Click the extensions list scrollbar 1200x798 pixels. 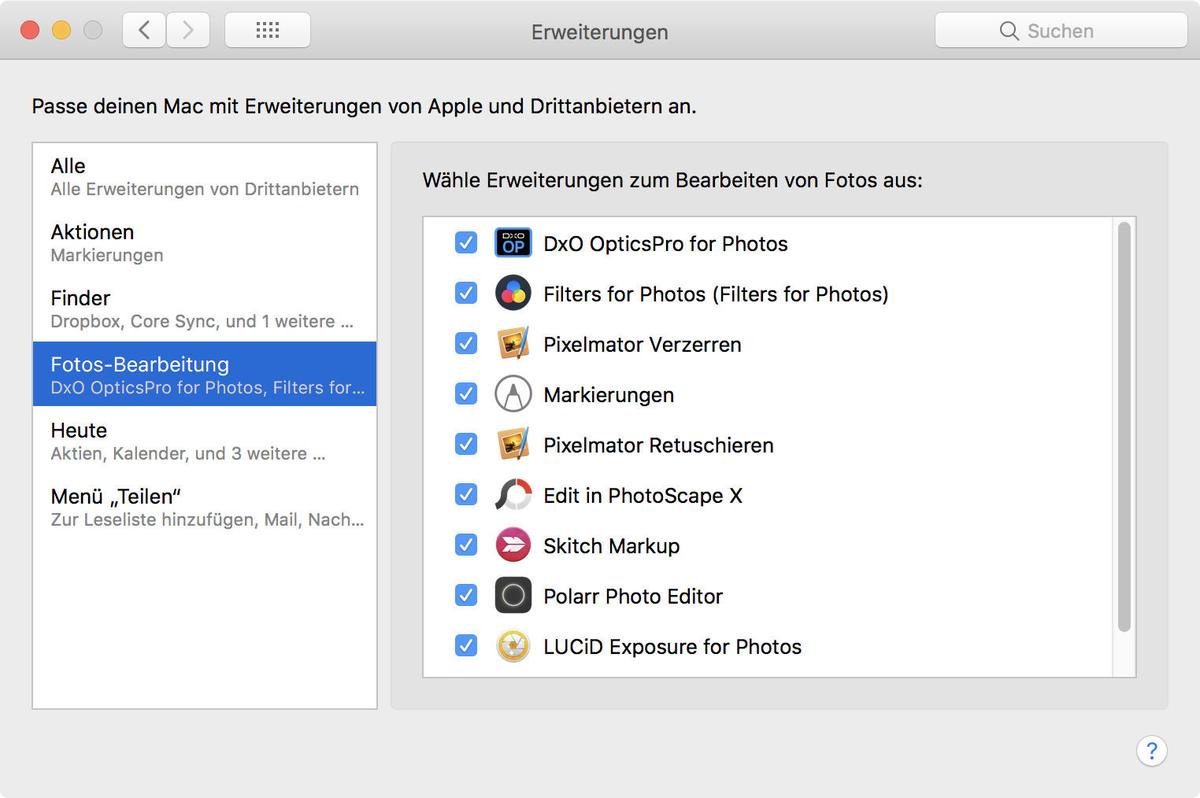click(1124, 427)
